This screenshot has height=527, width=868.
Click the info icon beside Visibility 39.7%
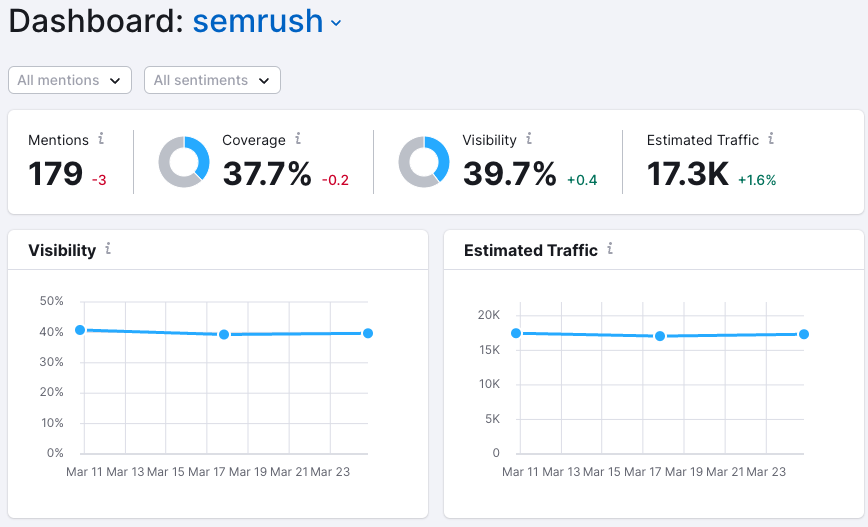529,138
